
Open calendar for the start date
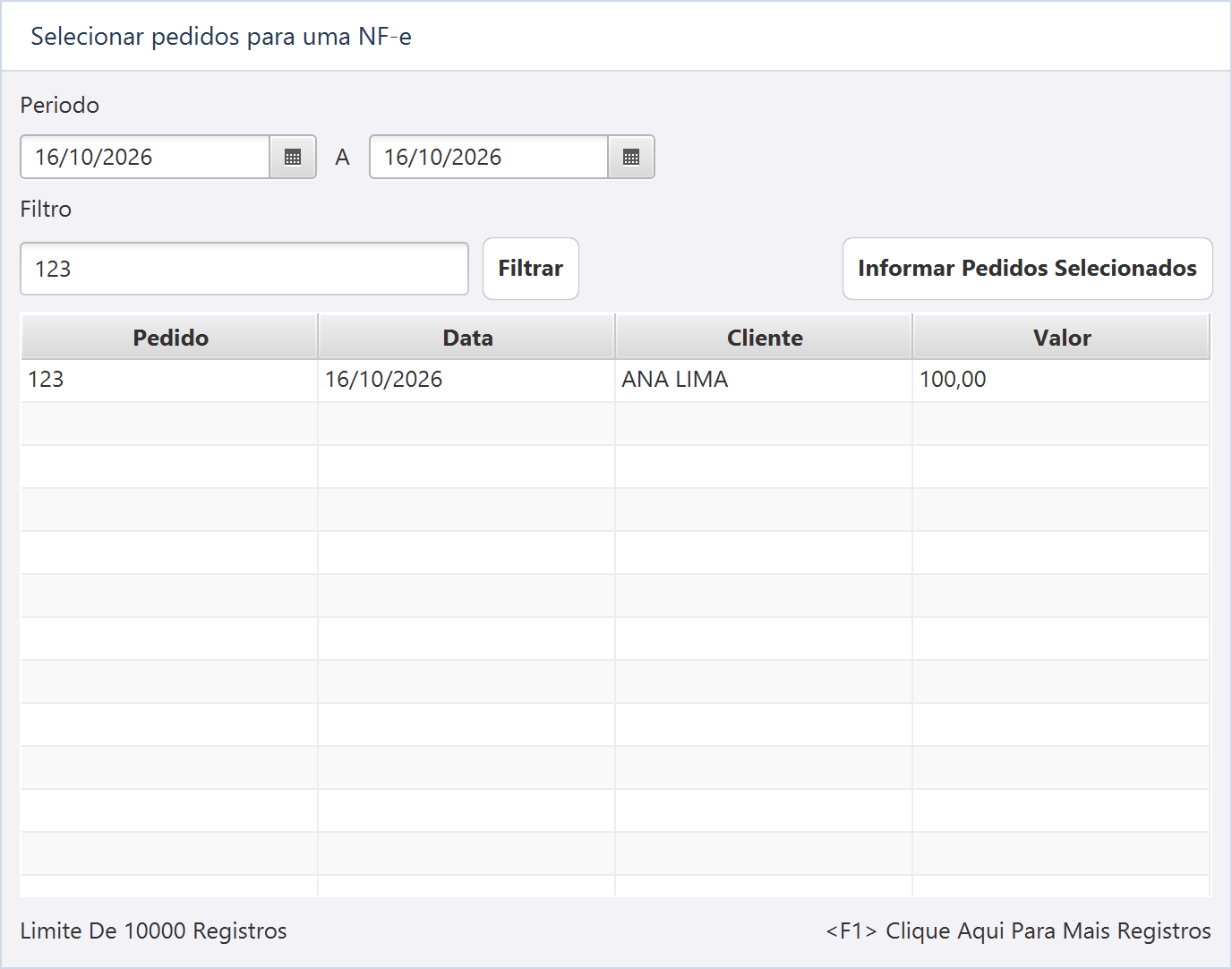[x=293, y=157]
